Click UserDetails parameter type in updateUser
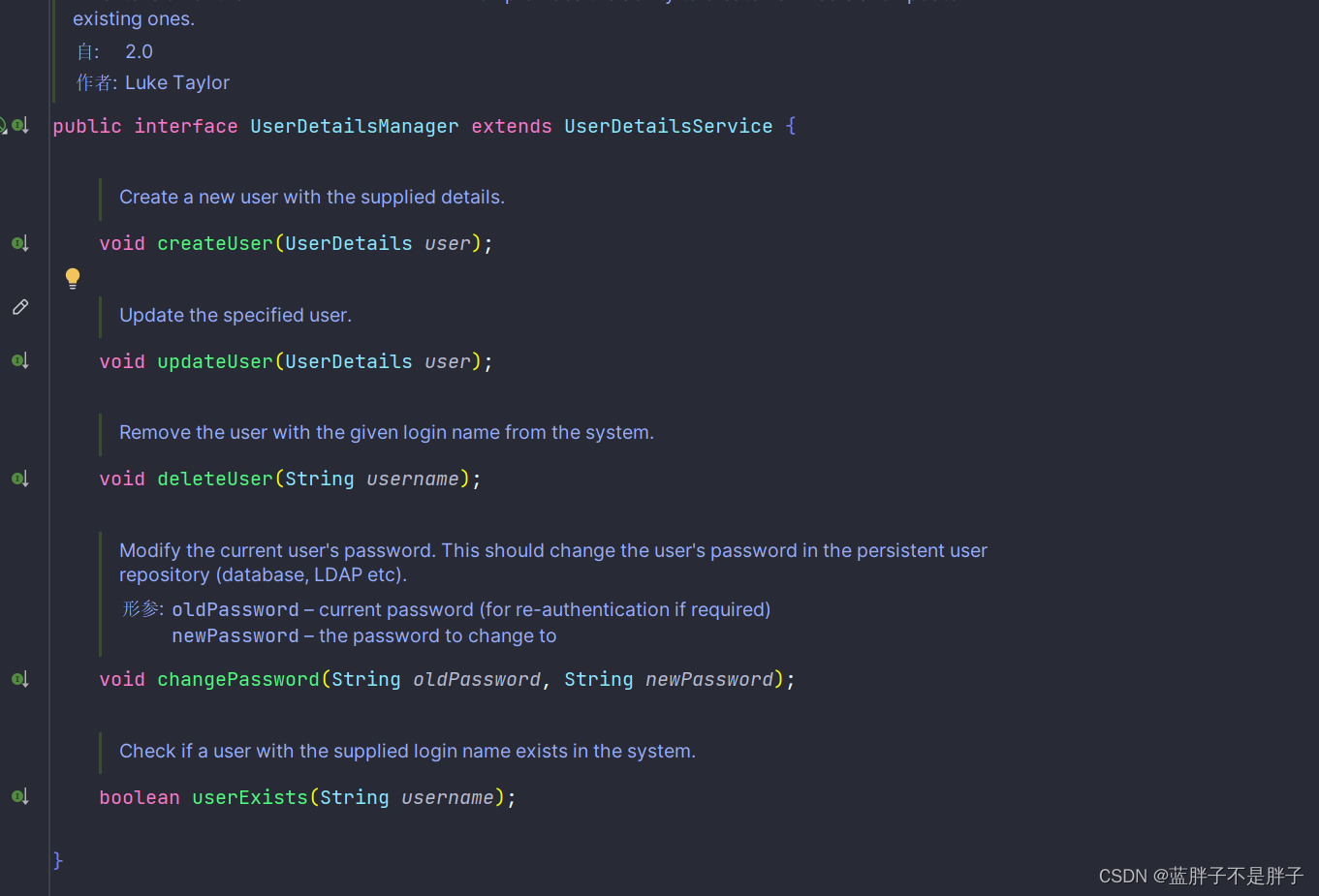The image size is (1319, 896). (x=349, y=361)
